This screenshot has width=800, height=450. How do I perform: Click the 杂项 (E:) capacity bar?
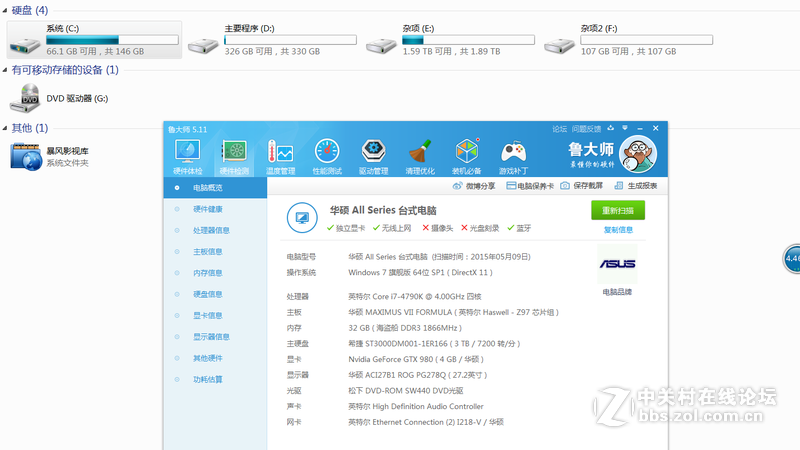468,40
